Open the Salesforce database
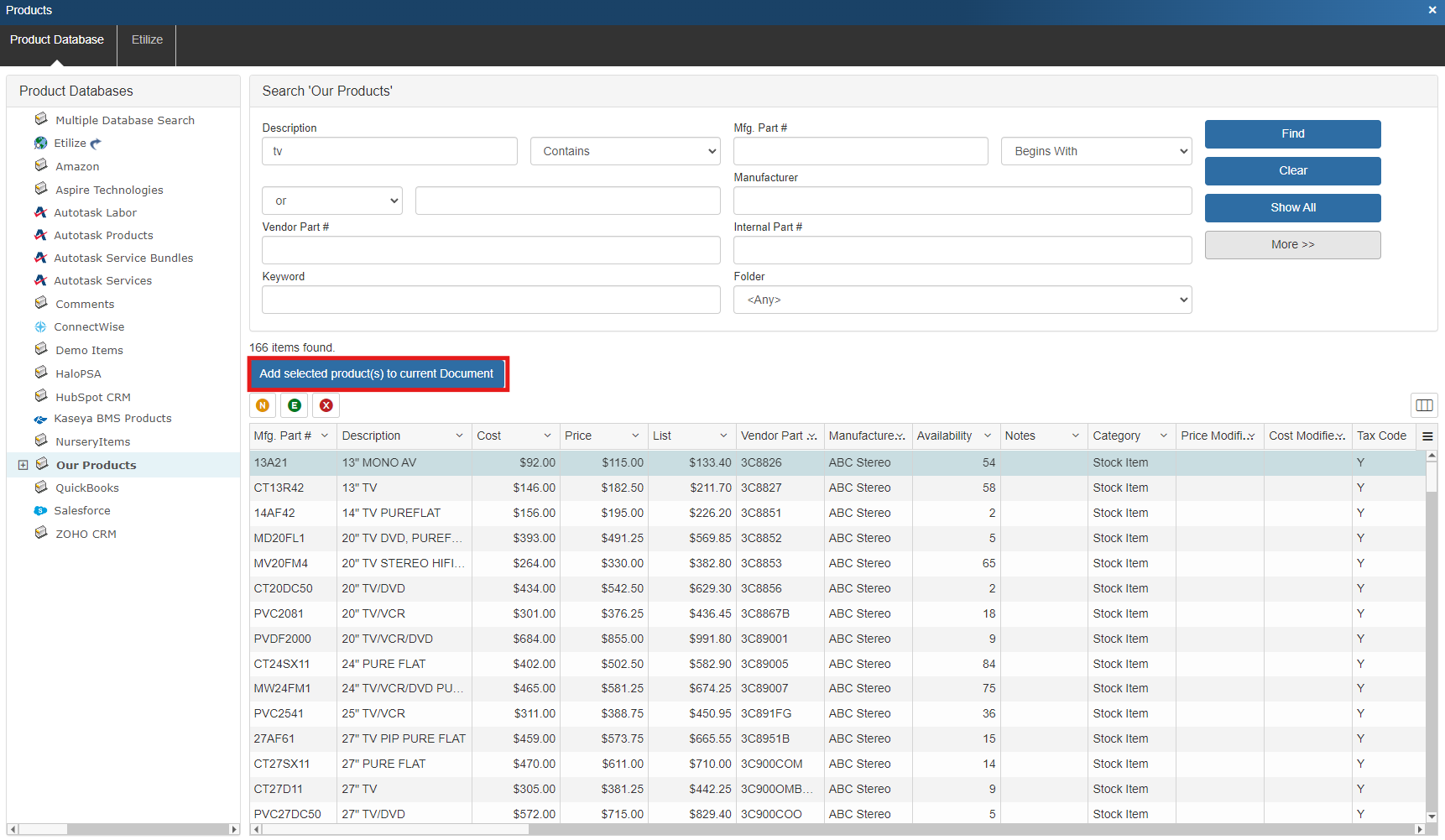1445x840 pixels. pos(82,511)
